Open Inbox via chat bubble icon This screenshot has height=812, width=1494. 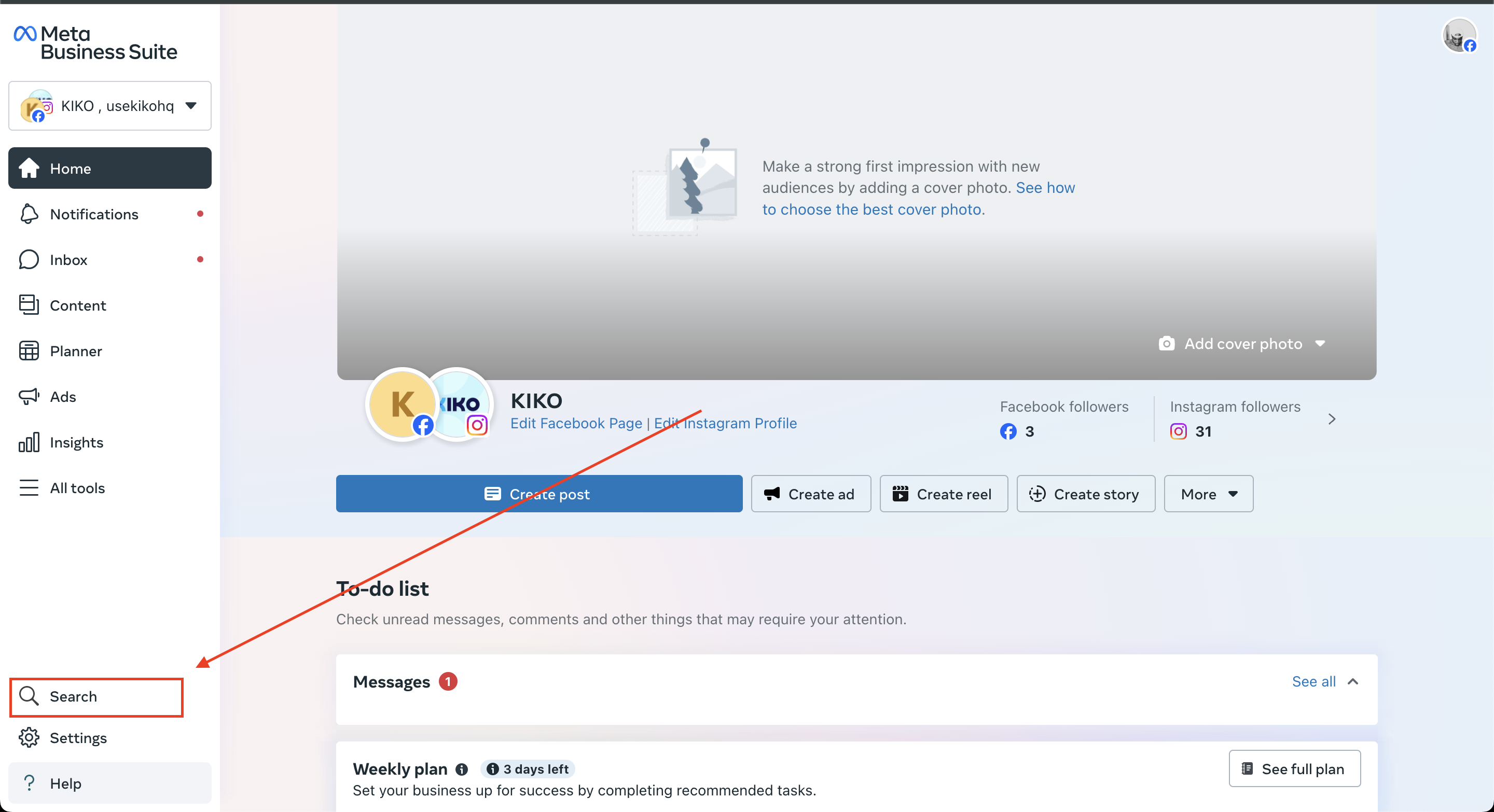click(29, 260)
